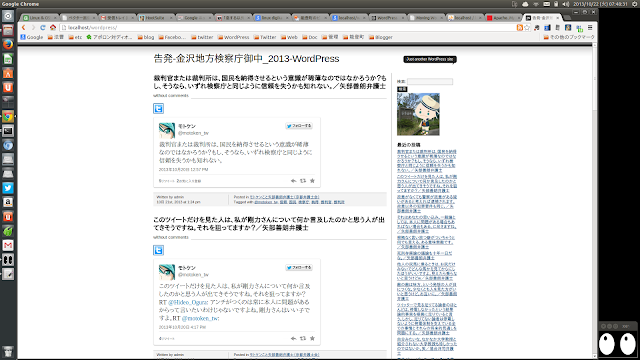Click the Chrome forward arrow

(33, 27)
